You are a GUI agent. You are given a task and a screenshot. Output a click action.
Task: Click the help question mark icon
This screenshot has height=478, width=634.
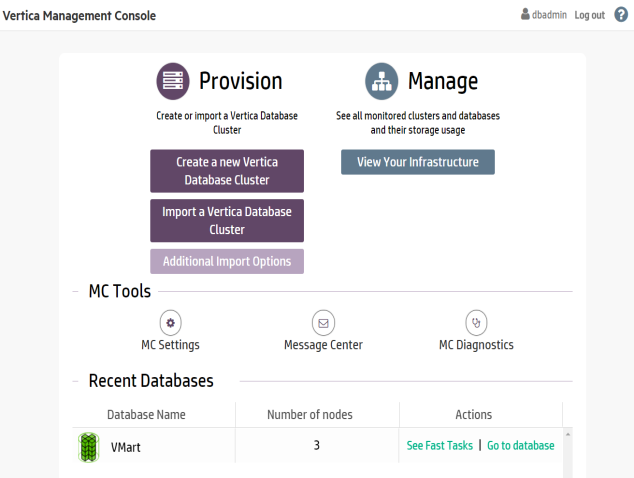[621, 15]
